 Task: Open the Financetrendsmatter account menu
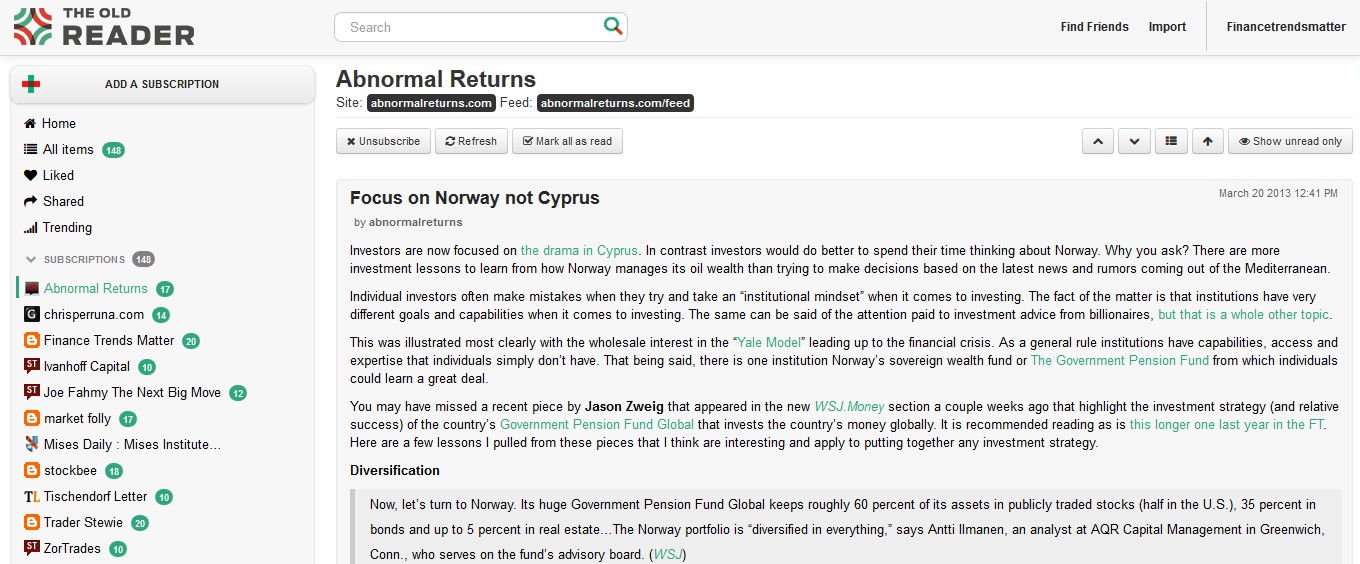pyautogui.click(x=1286, y=27)
